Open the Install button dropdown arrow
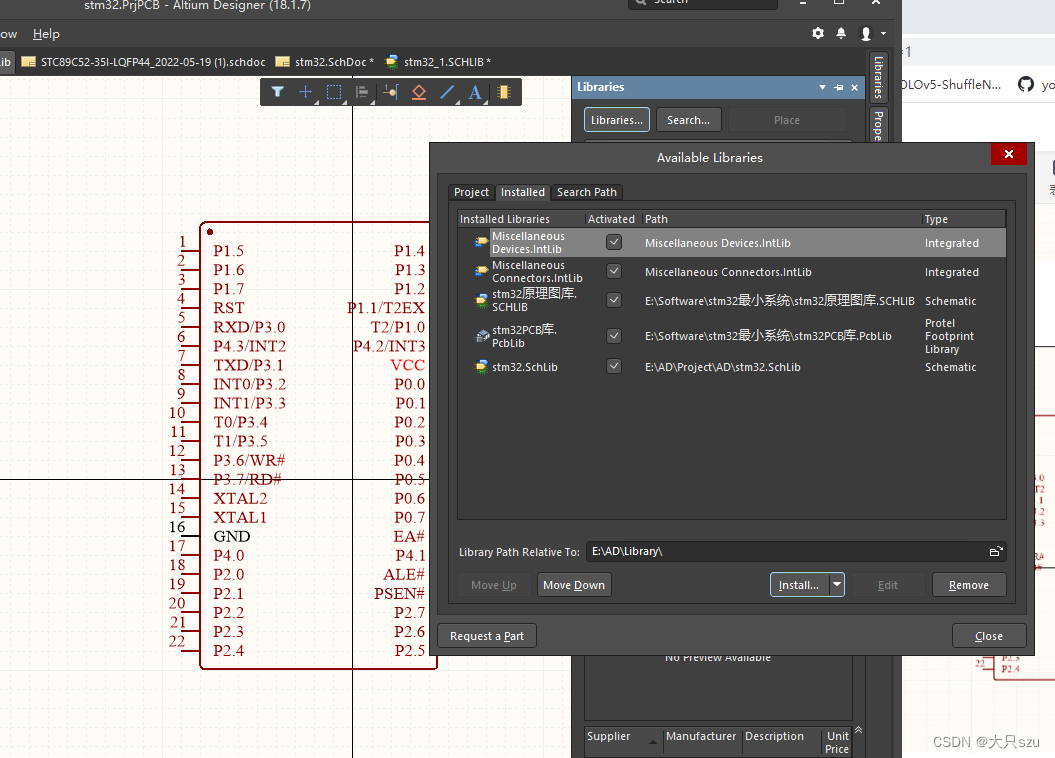The width and height of the screenshot is (1055, 758). [837, 584]
